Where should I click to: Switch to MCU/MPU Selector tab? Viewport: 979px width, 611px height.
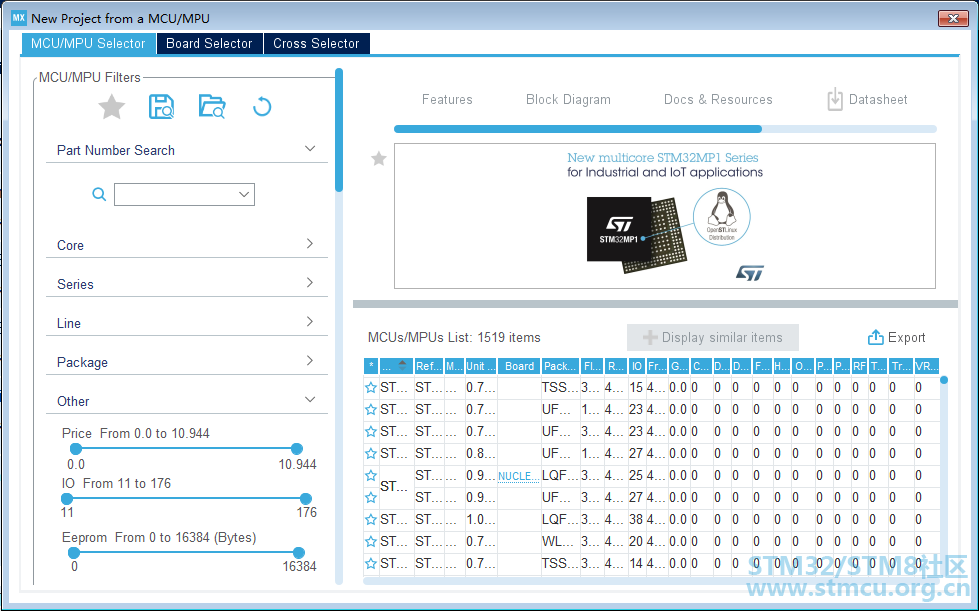click(x=88, y=44)
